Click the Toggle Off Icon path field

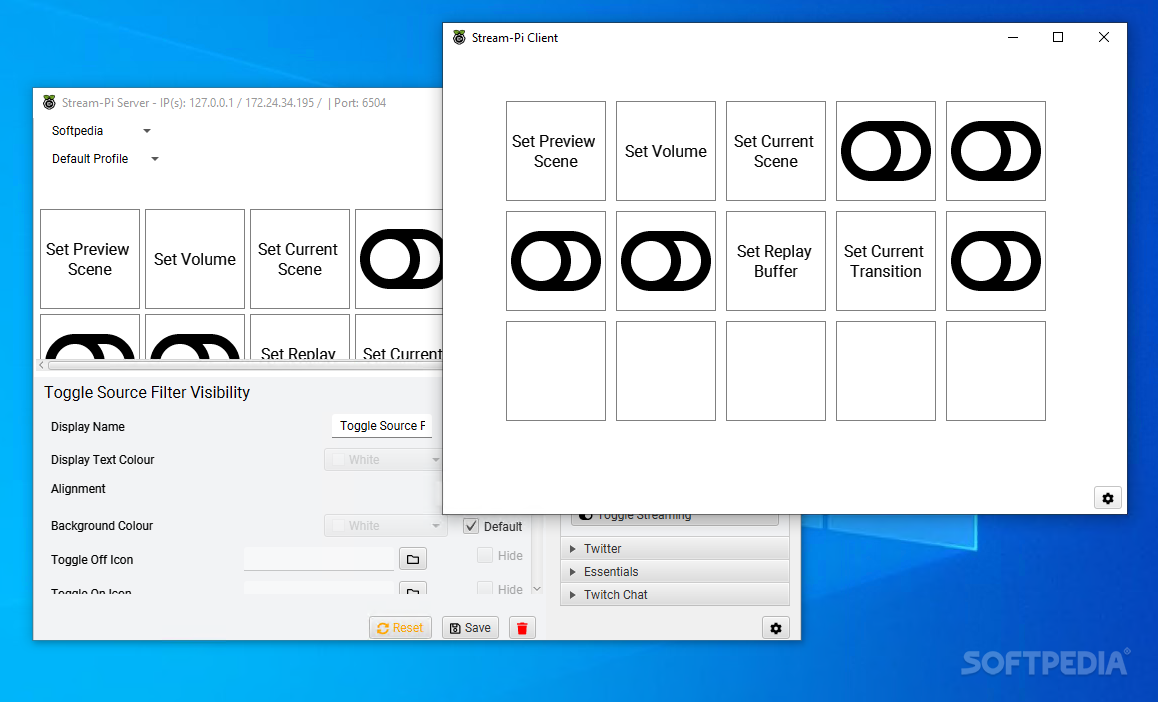point(318,560)
